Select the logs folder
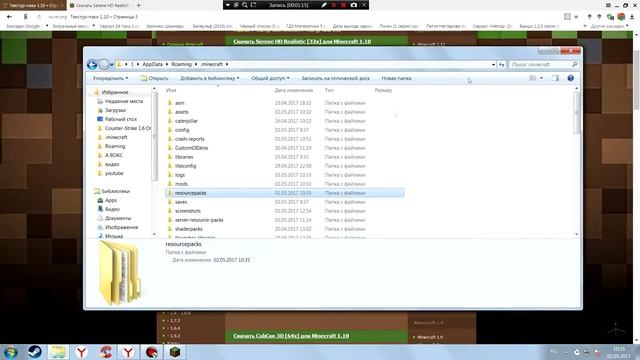 [180, 175]
